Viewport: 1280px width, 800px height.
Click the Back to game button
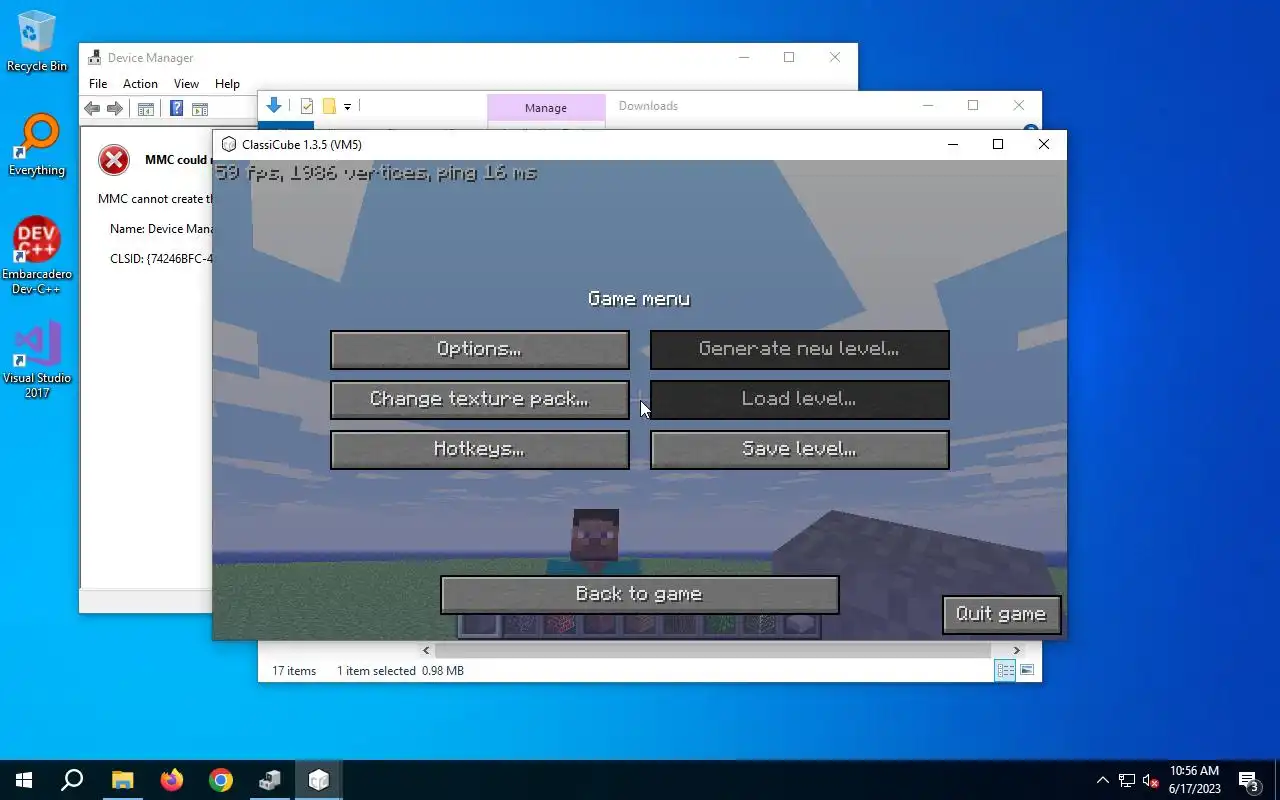(640, 594)
